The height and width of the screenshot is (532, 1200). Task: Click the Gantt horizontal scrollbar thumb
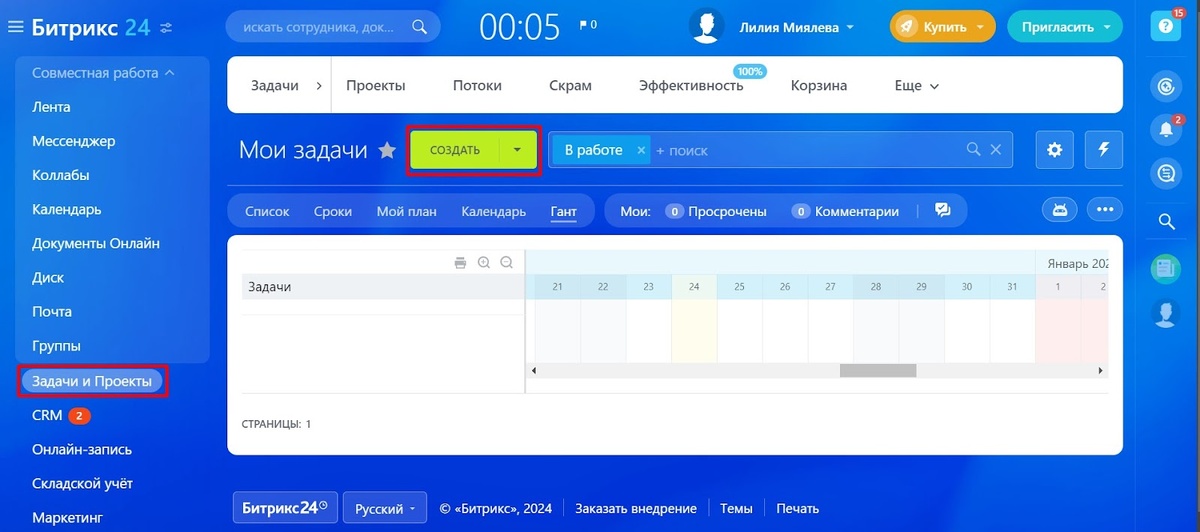click(x=877, y=370)
